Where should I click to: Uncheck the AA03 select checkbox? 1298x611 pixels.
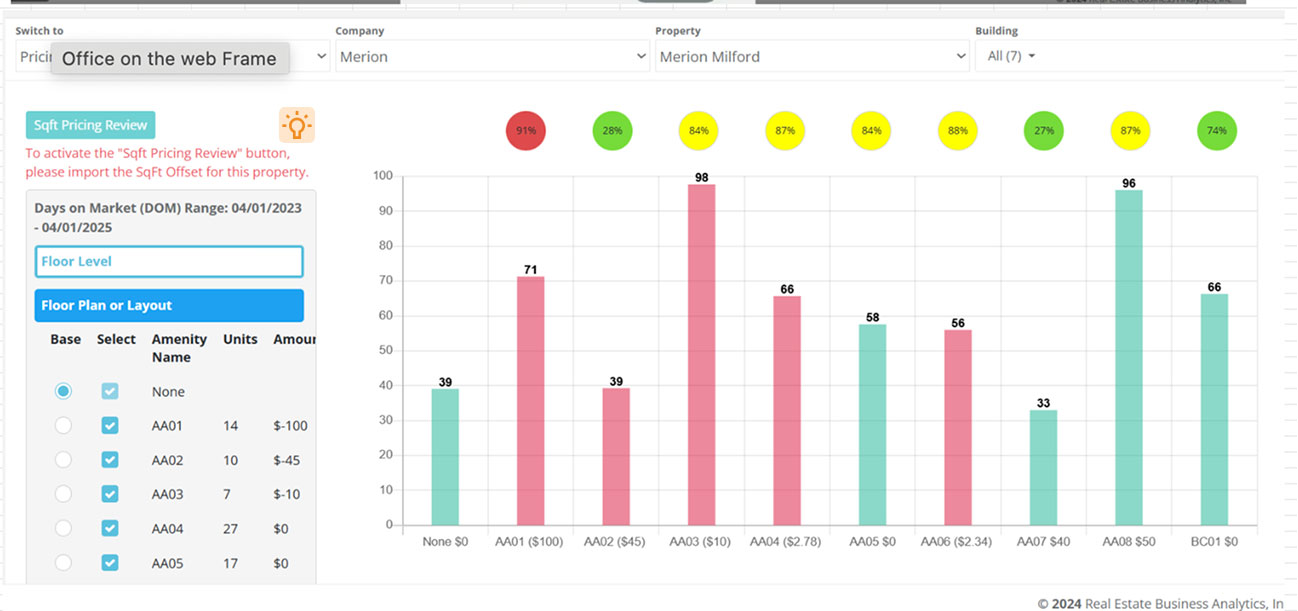point(110,493)
